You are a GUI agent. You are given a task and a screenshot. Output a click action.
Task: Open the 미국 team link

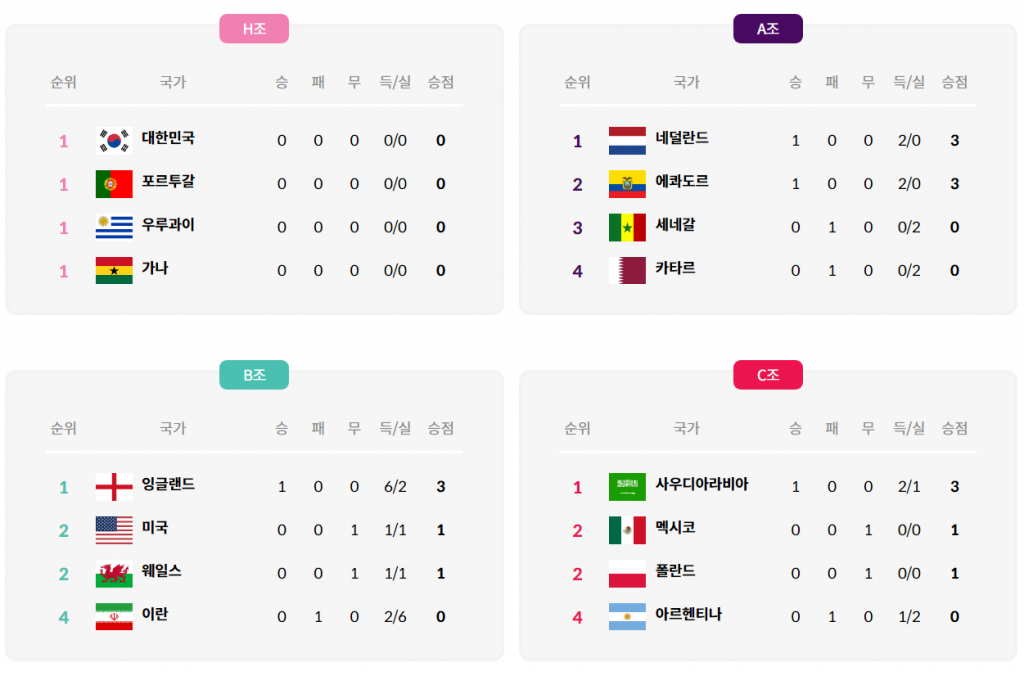155,528
